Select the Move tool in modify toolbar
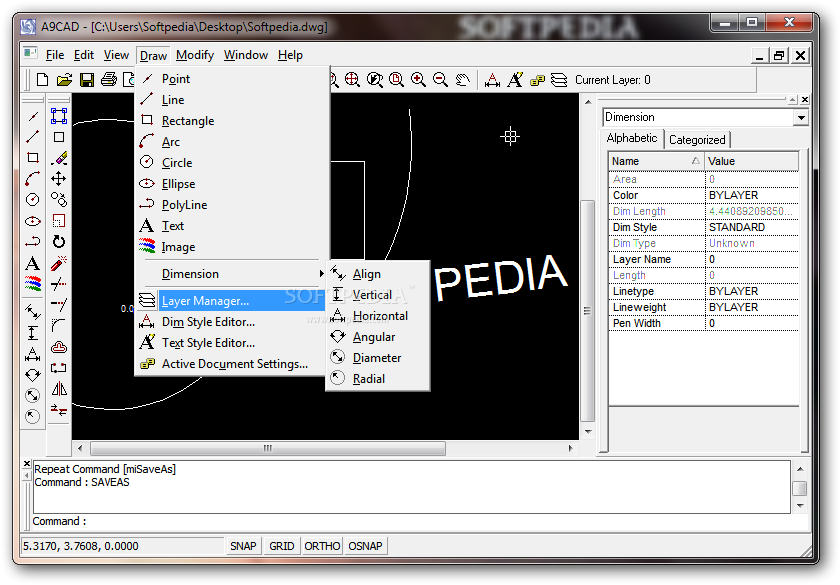This screenshot has height=585, width=840. click(x=59, y=178)
